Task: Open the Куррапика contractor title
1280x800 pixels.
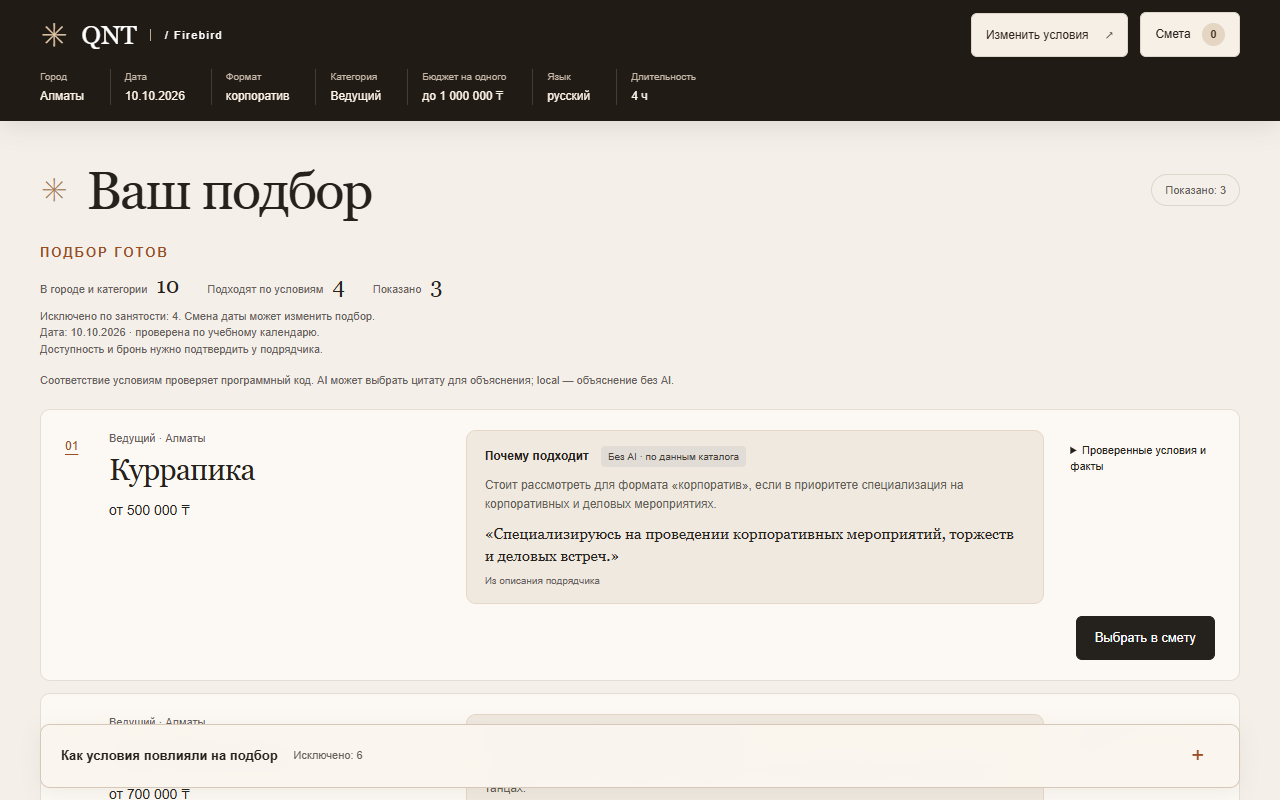Action: [x=182, y=470]
